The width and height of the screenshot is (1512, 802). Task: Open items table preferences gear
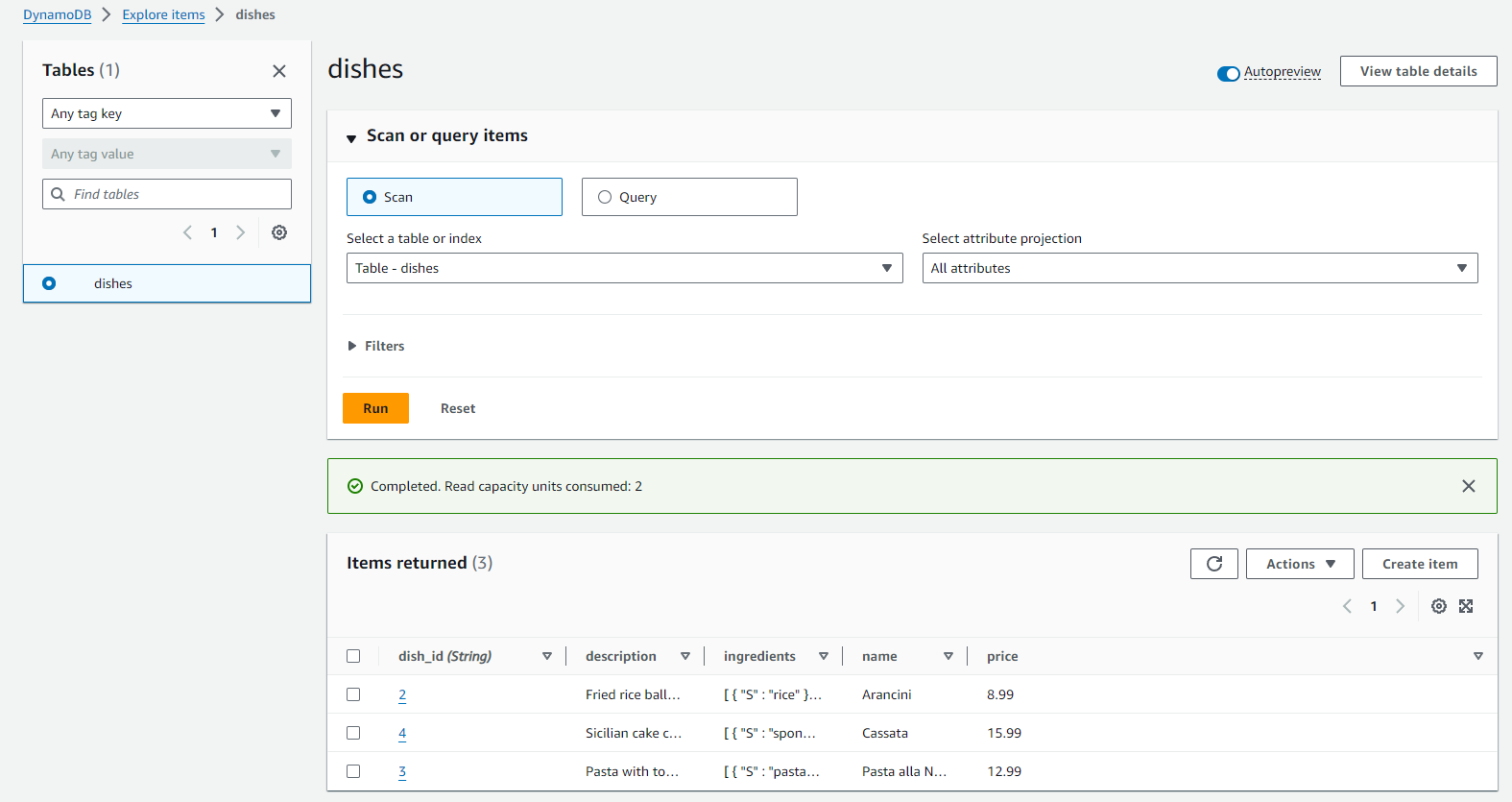point(1439,606)
